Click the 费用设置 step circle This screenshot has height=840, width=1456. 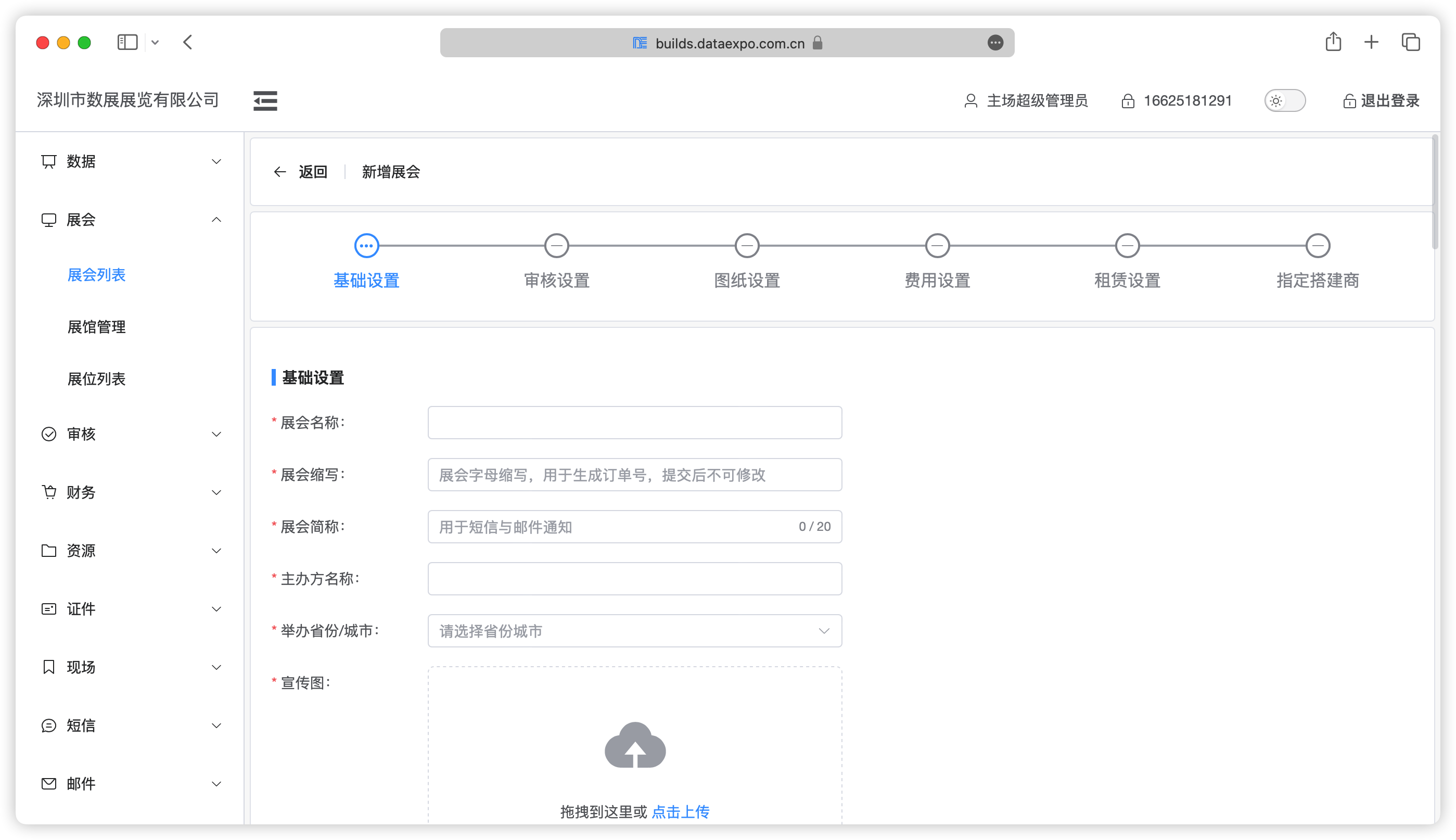(937, 246)
